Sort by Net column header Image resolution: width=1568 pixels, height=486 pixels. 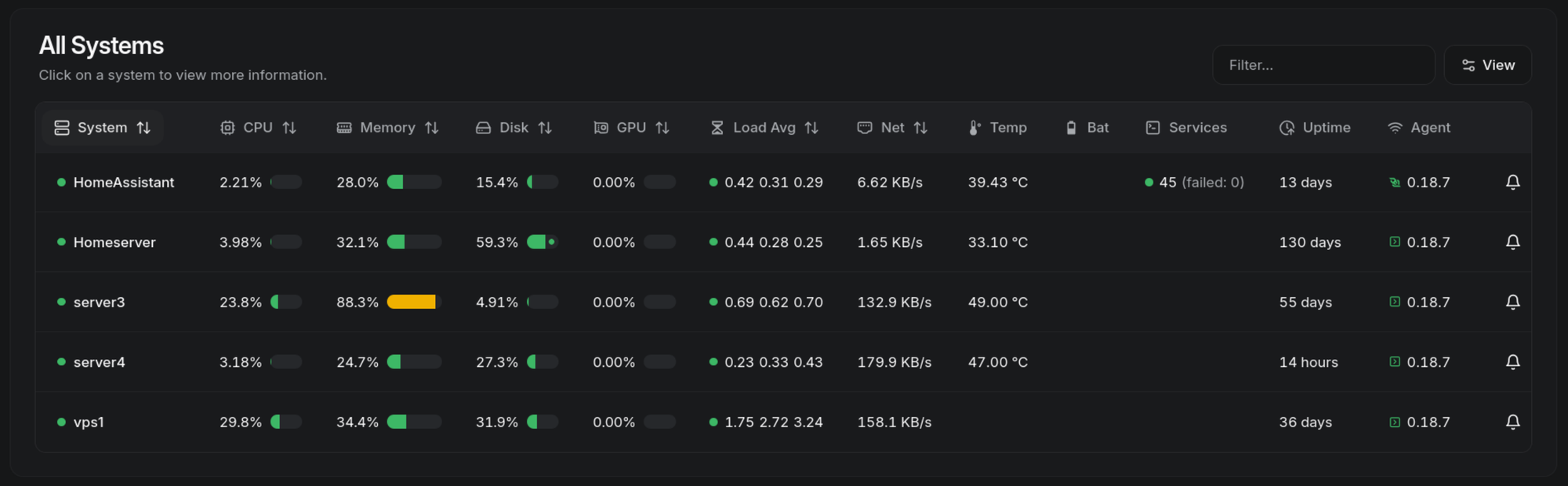coord(893,128)
